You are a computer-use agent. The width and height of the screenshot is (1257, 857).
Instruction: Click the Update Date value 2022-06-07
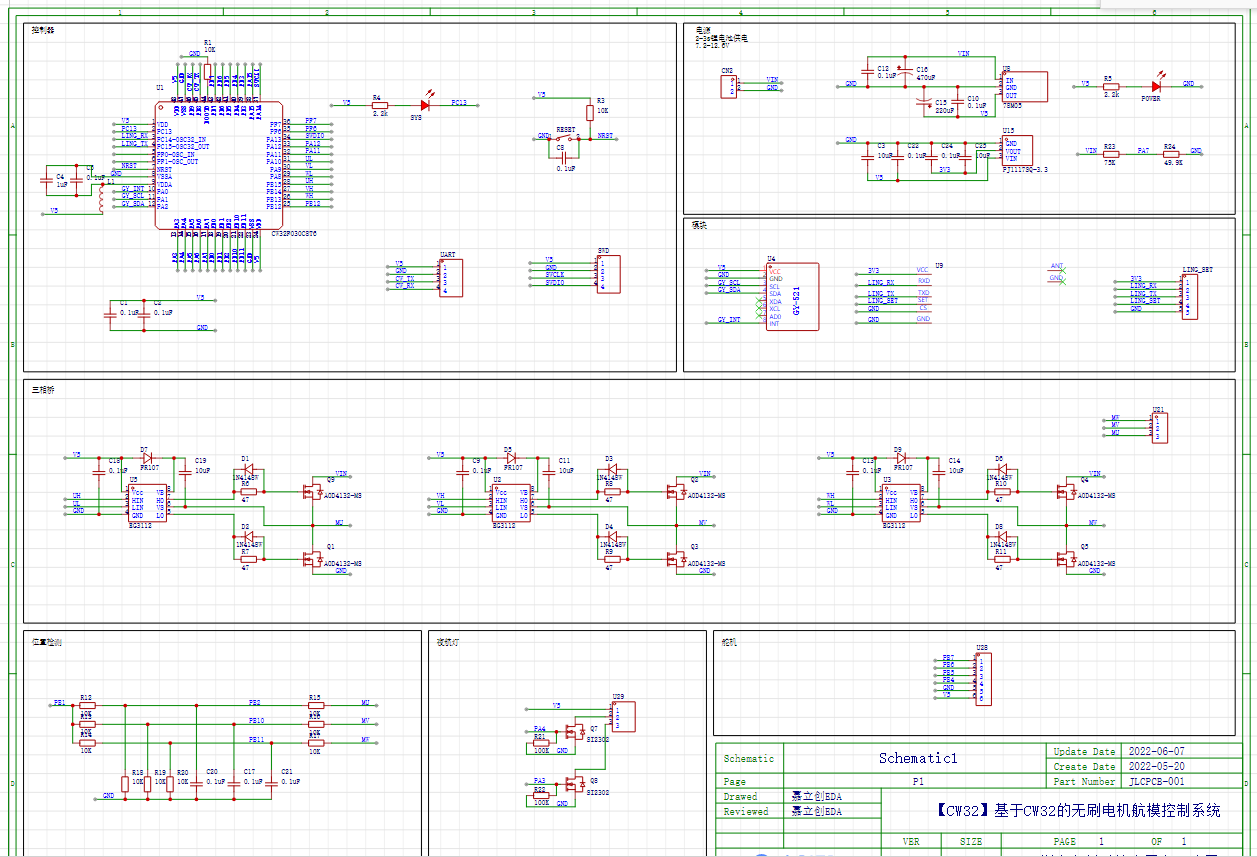coord(1156,751)
